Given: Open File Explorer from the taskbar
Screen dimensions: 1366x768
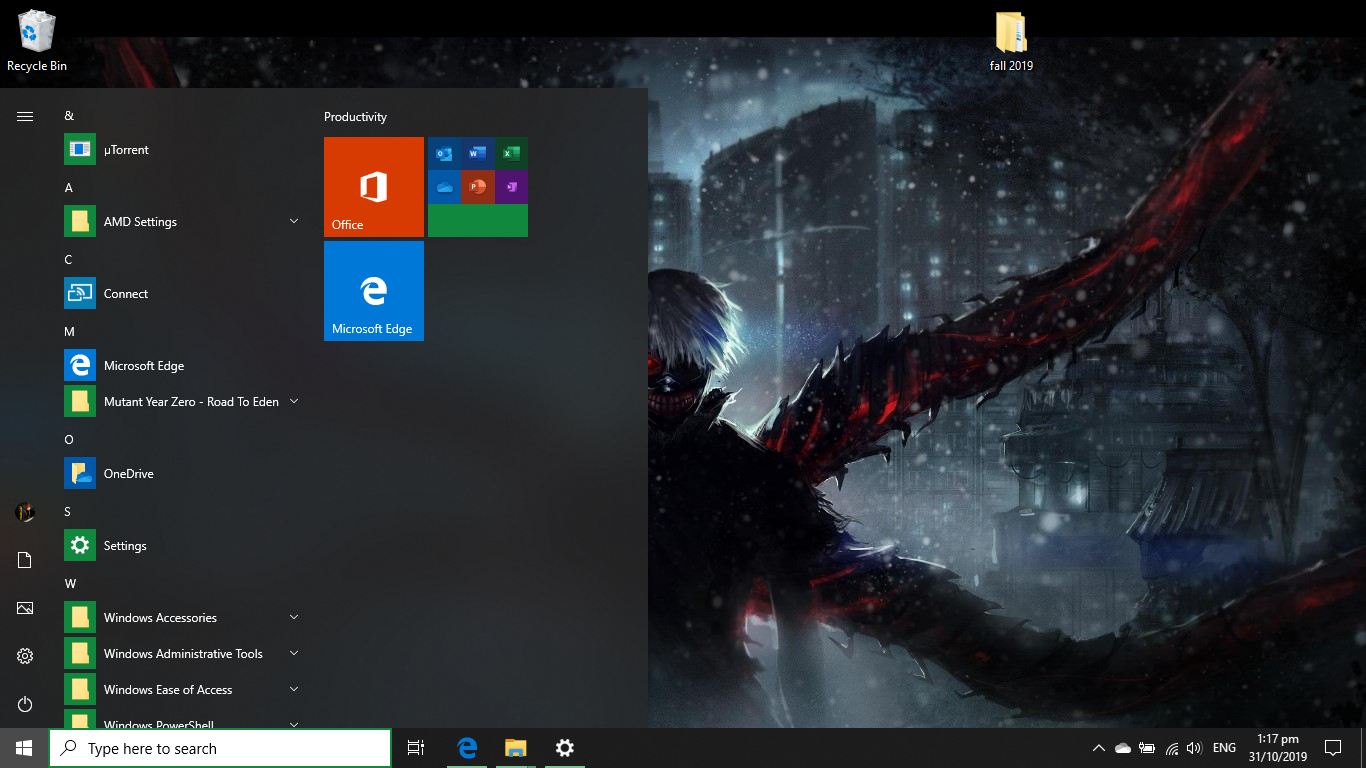Looking at the screenshot, I should click(515, 748).
